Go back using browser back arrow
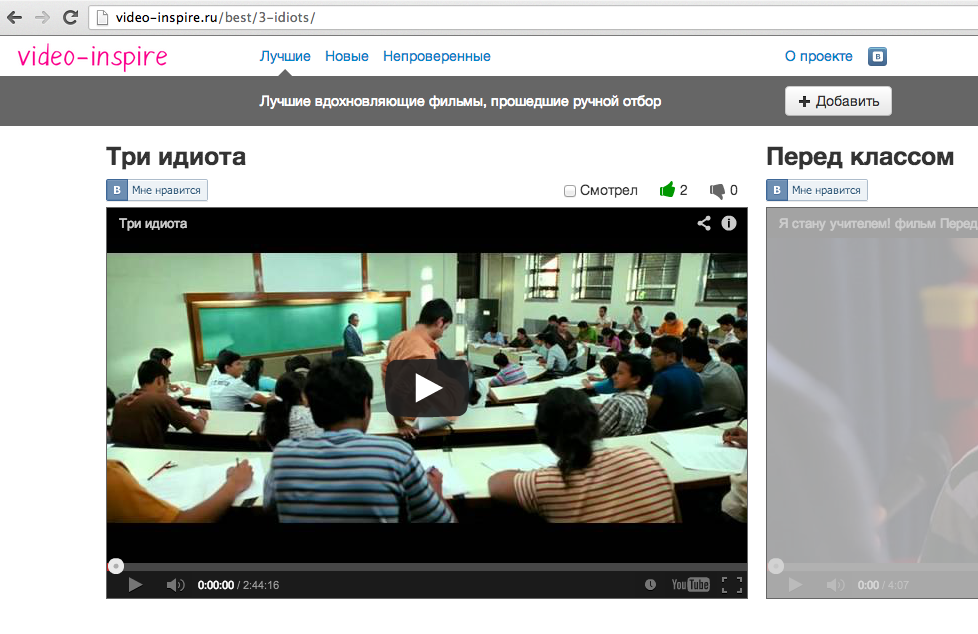 15,17
